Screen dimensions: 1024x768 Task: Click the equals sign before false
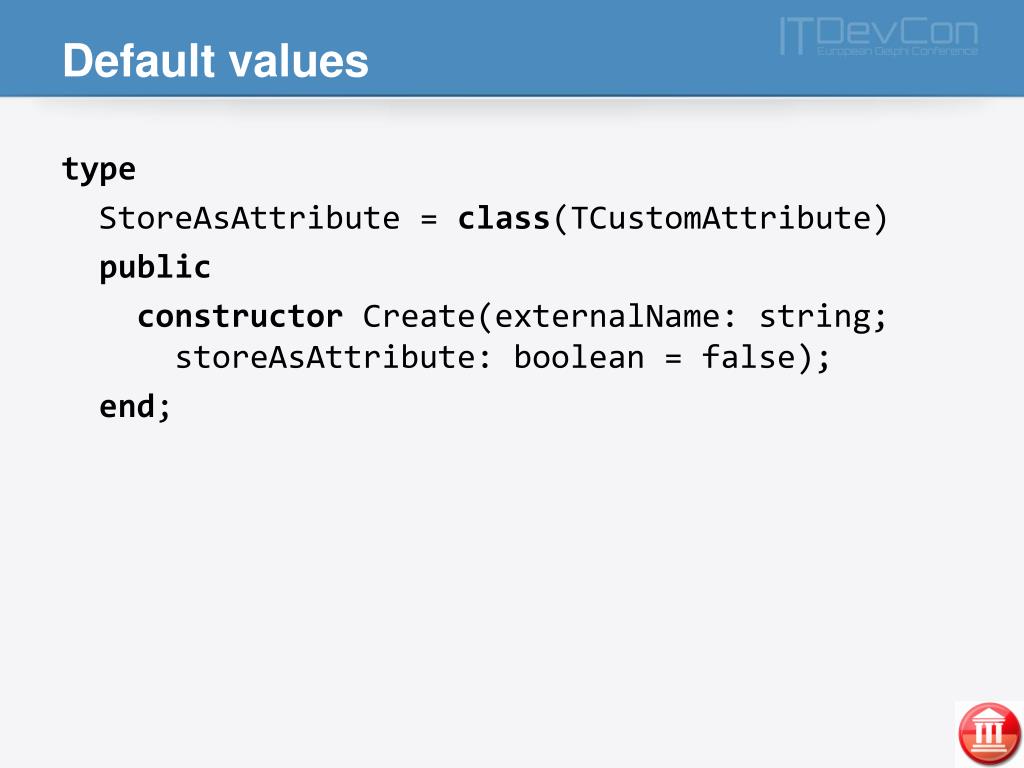click(x=673, y=359)
